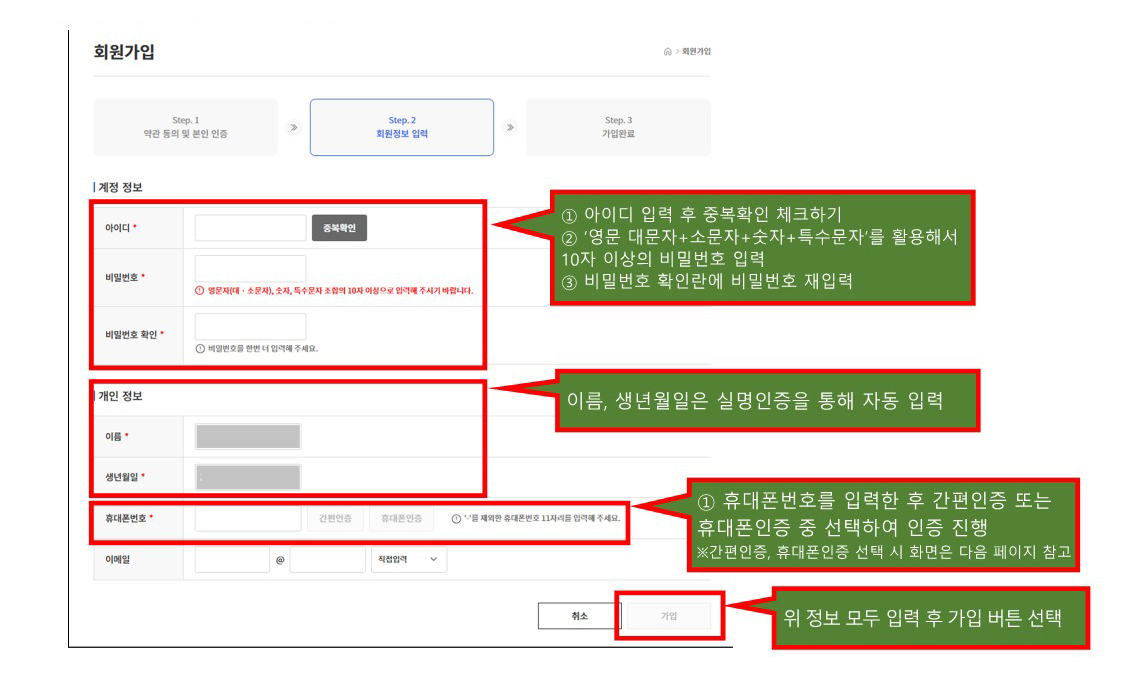Click the 비밀번호를 한번 더 입력해 주세요 hint
Screen dimensions: 1123x680
(263, 348)
